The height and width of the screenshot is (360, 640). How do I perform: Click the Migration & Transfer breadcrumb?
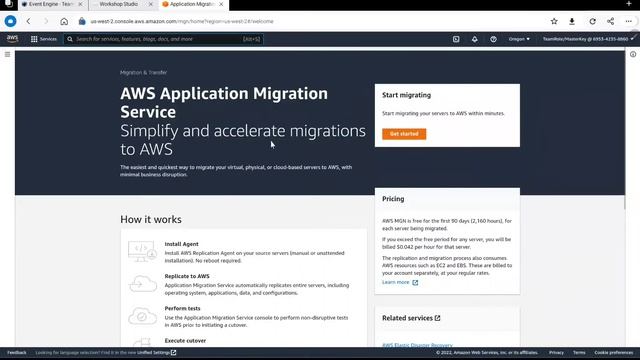point(144,73)
